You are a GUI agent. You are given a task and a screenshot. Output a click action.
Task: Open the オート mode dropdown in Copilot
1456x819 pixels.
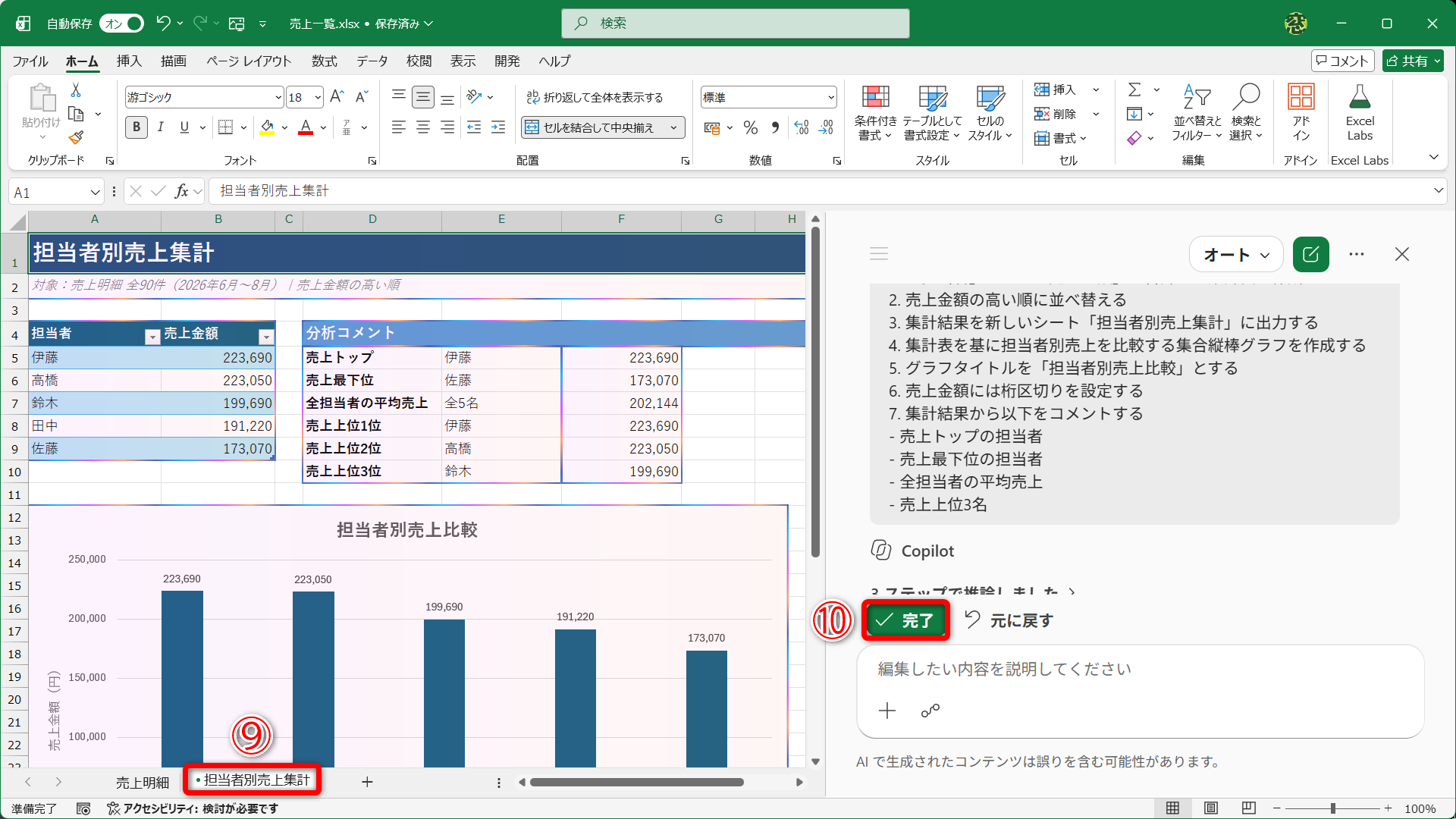tap(1236, 255)
